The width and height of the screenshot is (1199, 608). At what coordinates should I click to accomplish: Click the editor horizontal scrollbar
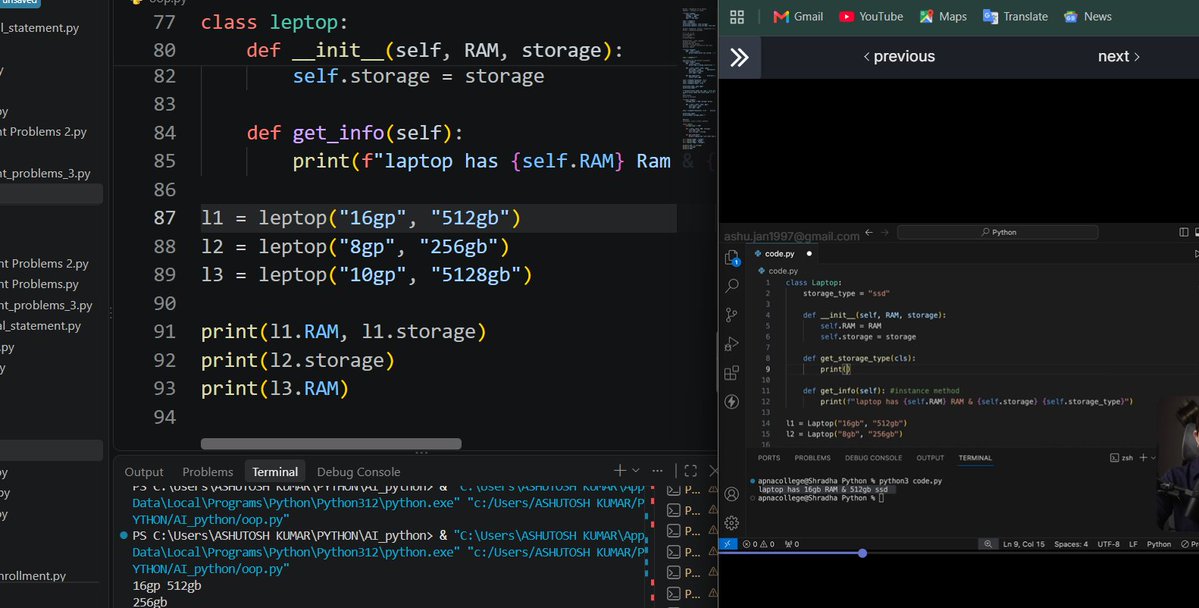click(x=331, y=444)
